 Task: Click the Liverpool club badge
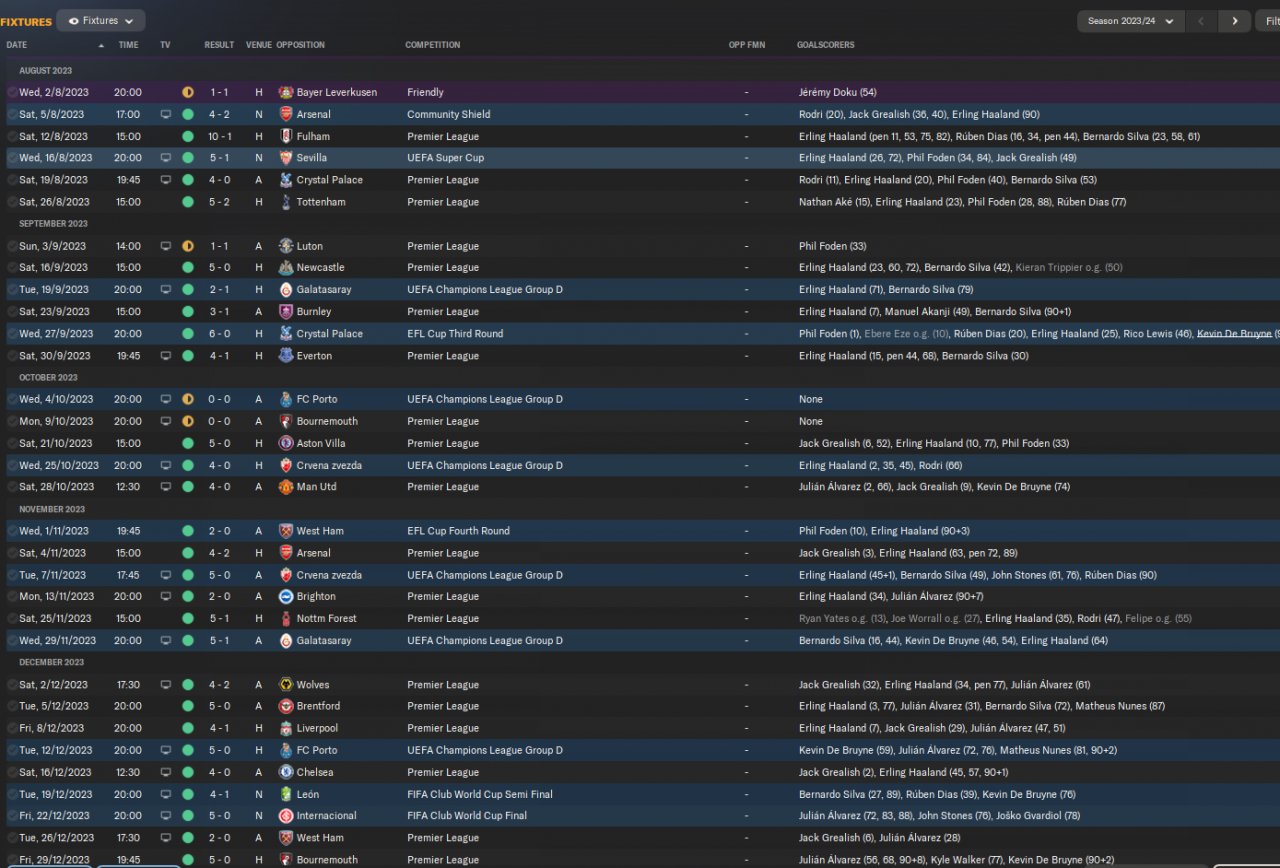[x=286, y=728]
